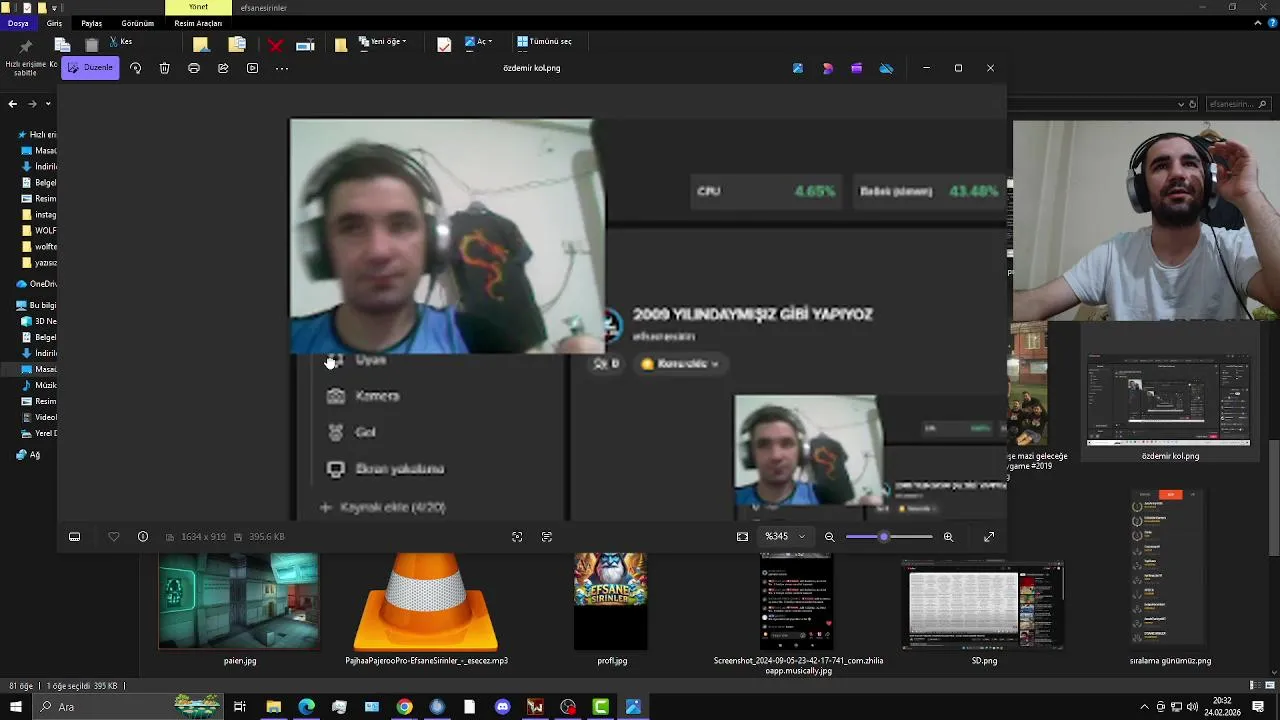Share the image using the share icon
The height and width of the screenshot is (720, 1280).
[x=223, y=68]
